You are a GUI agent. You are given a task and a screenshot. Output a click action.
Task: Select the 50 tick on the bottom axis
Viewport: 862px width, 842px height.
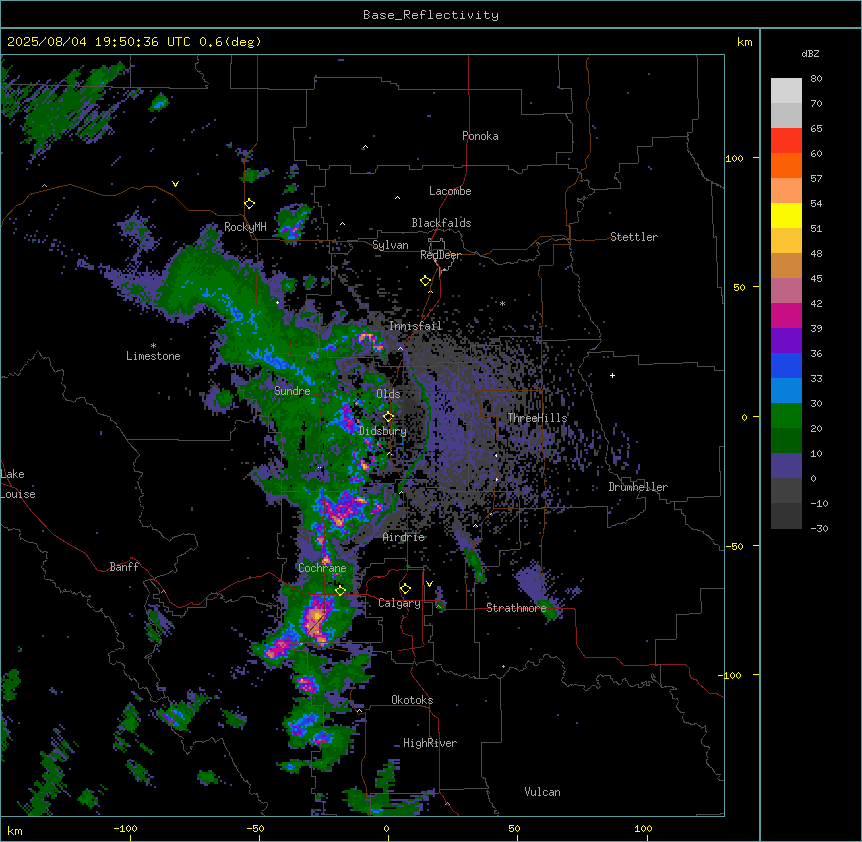pyautogui.click(x=514, y=828)
